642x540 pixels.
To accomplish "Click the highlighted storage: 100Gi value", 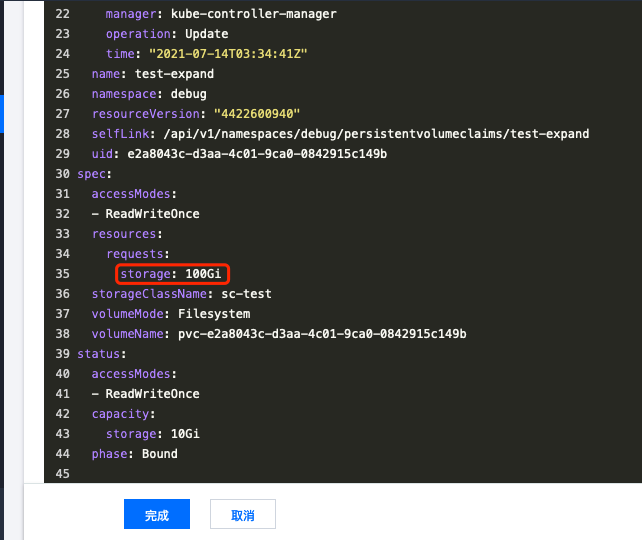I will pos(174,274).
